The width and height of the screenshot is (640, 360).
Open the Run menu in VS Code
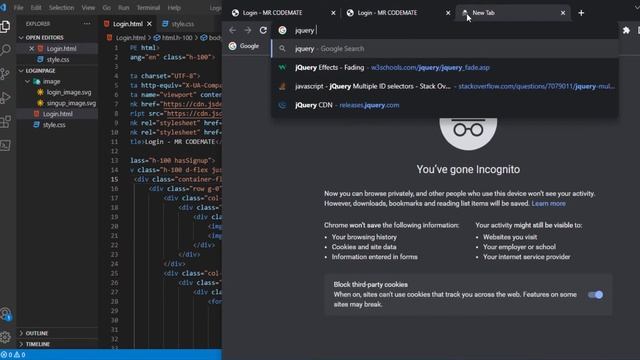tap(124, 8)
